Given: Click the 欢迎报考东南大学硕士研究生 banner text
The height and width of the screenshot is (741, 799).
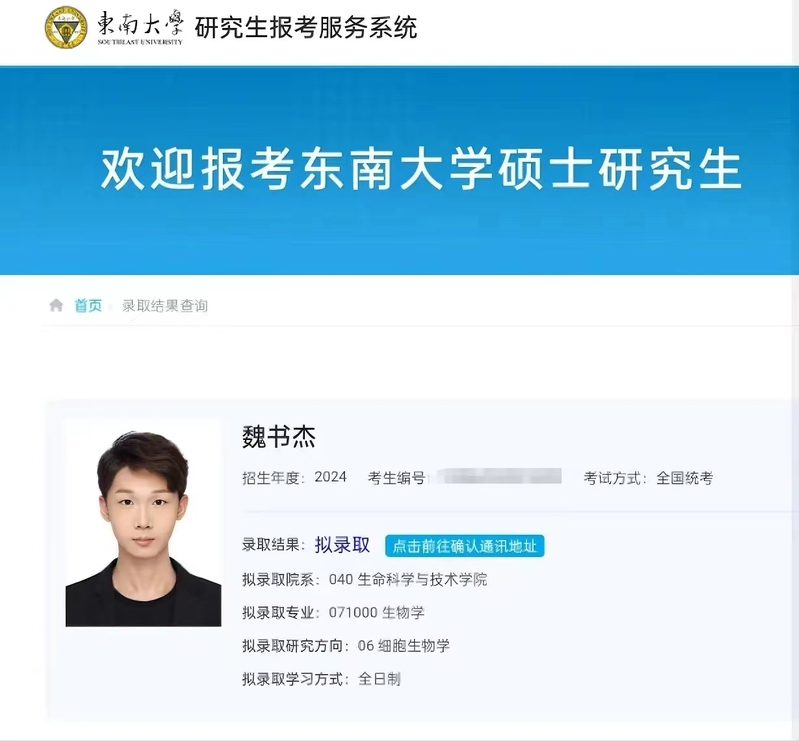Looking at the screenshot, I should click(x=420, y=170).
